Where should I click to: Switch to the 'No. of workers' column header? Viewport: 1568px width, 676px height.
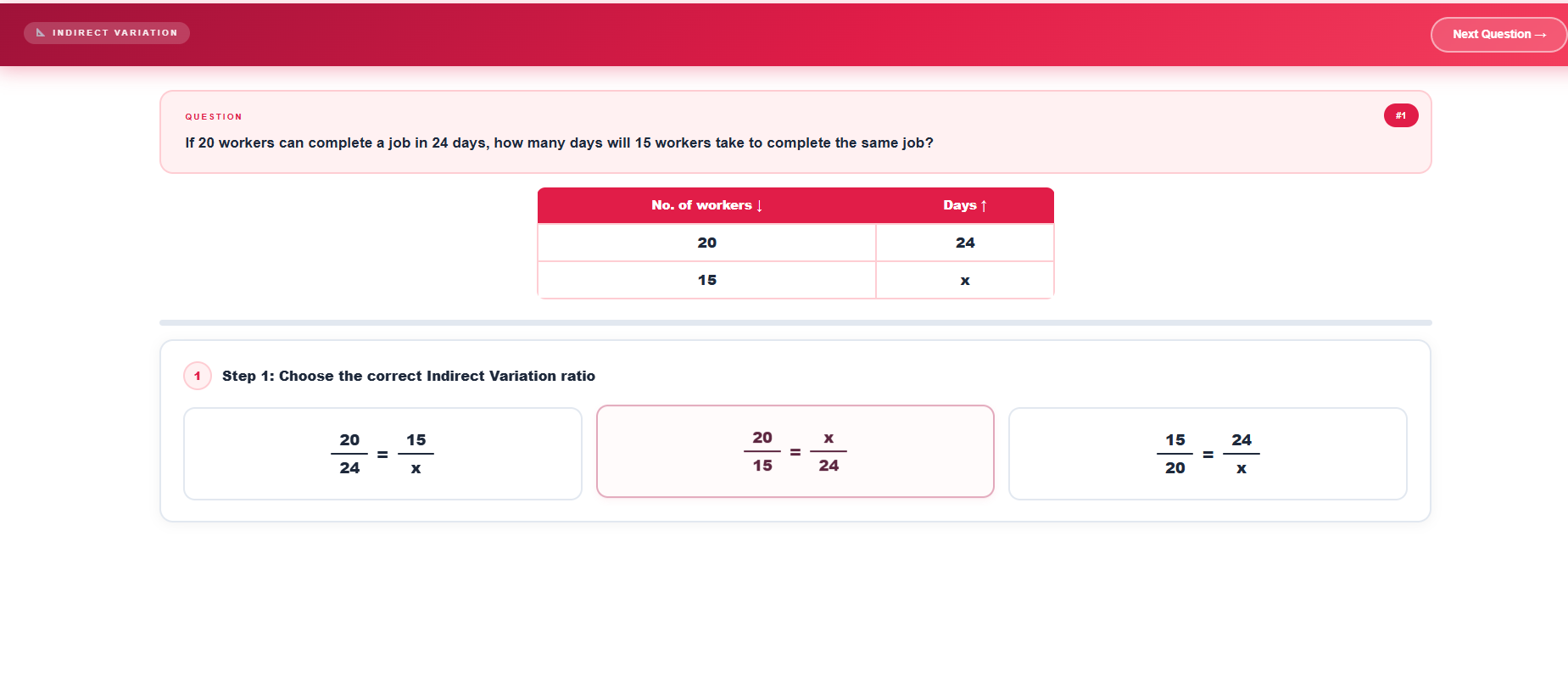click(706, 205)
